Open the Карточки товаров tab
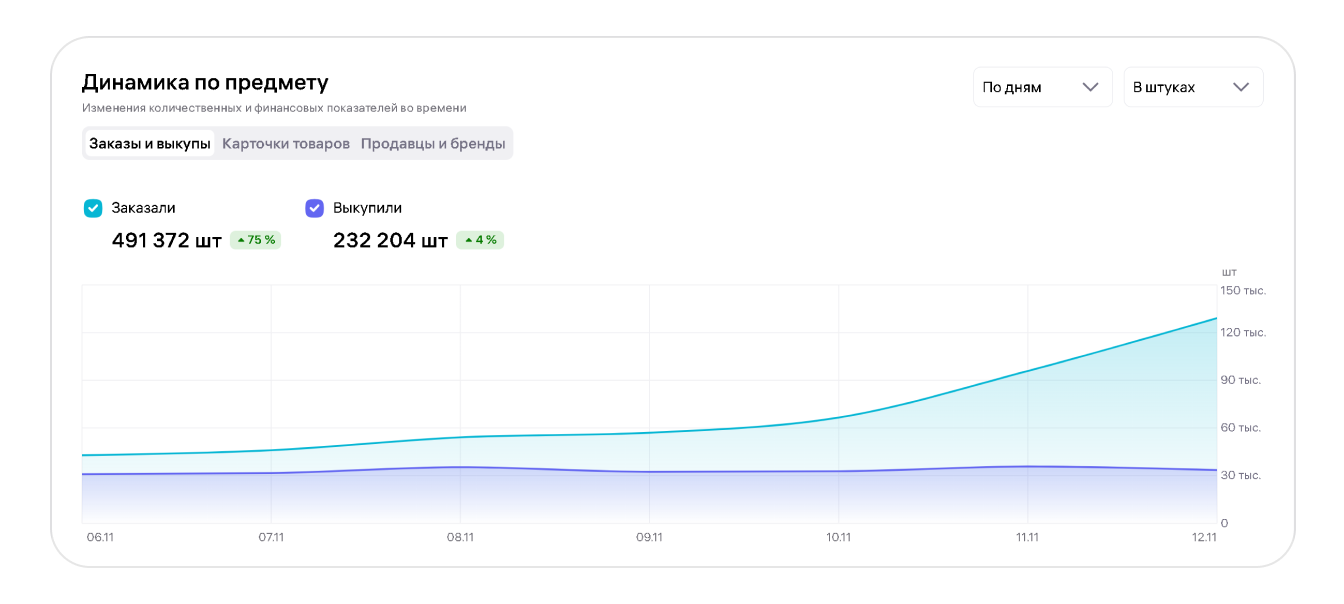The height and width of the screenshot is (604, 1344). click(x=286, y=144)
